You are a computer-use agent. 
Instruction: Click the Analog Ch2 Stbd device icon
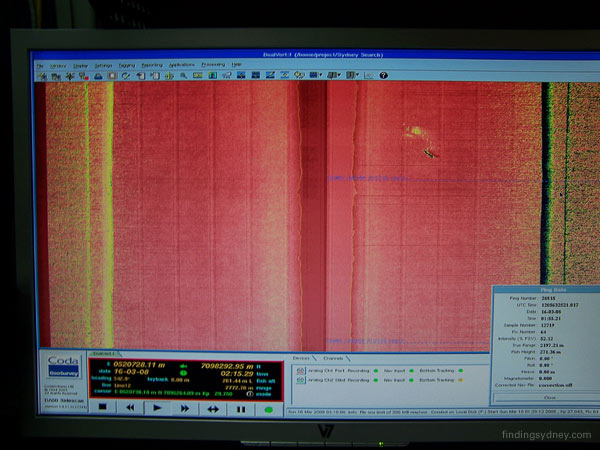(300, 380)
